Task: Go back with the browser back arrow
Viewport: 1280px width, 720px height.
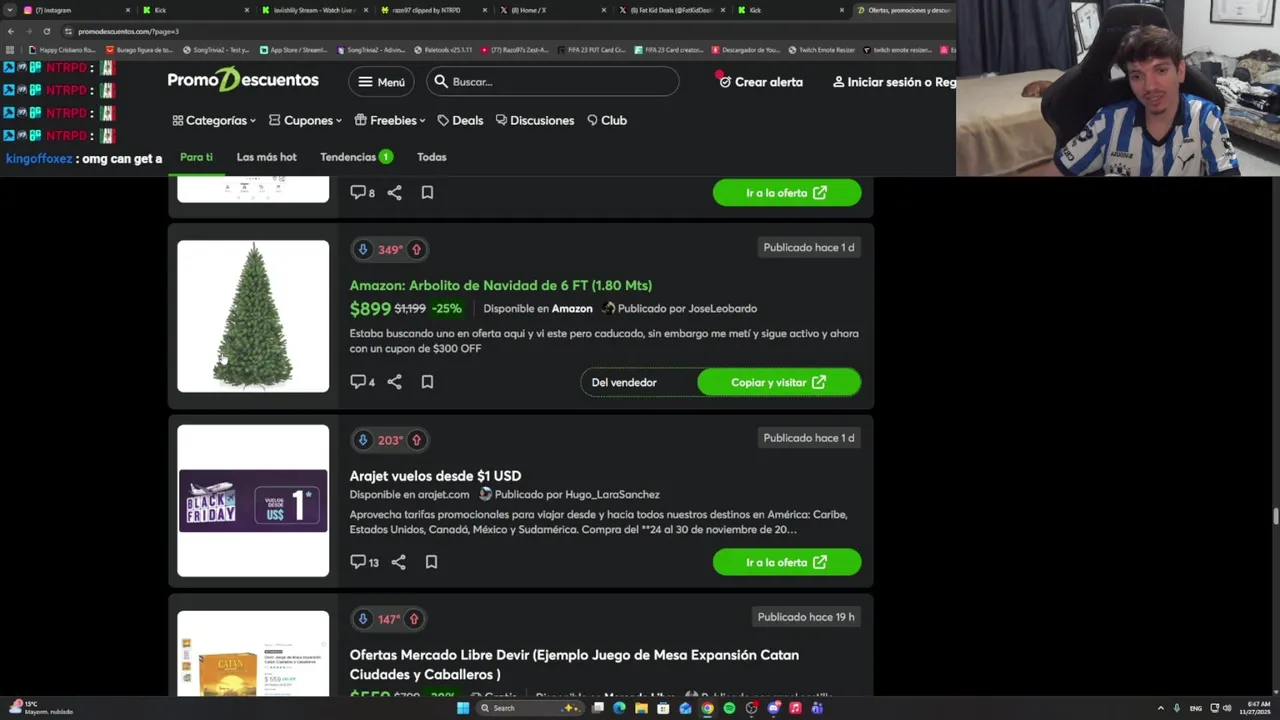Action: pos(10,31)
